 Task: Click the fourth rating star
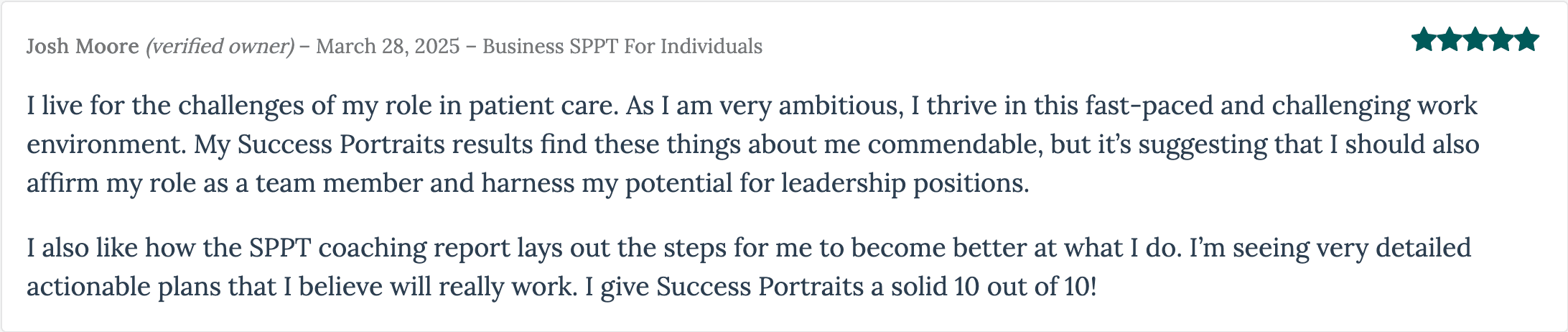coord(1501,40)
